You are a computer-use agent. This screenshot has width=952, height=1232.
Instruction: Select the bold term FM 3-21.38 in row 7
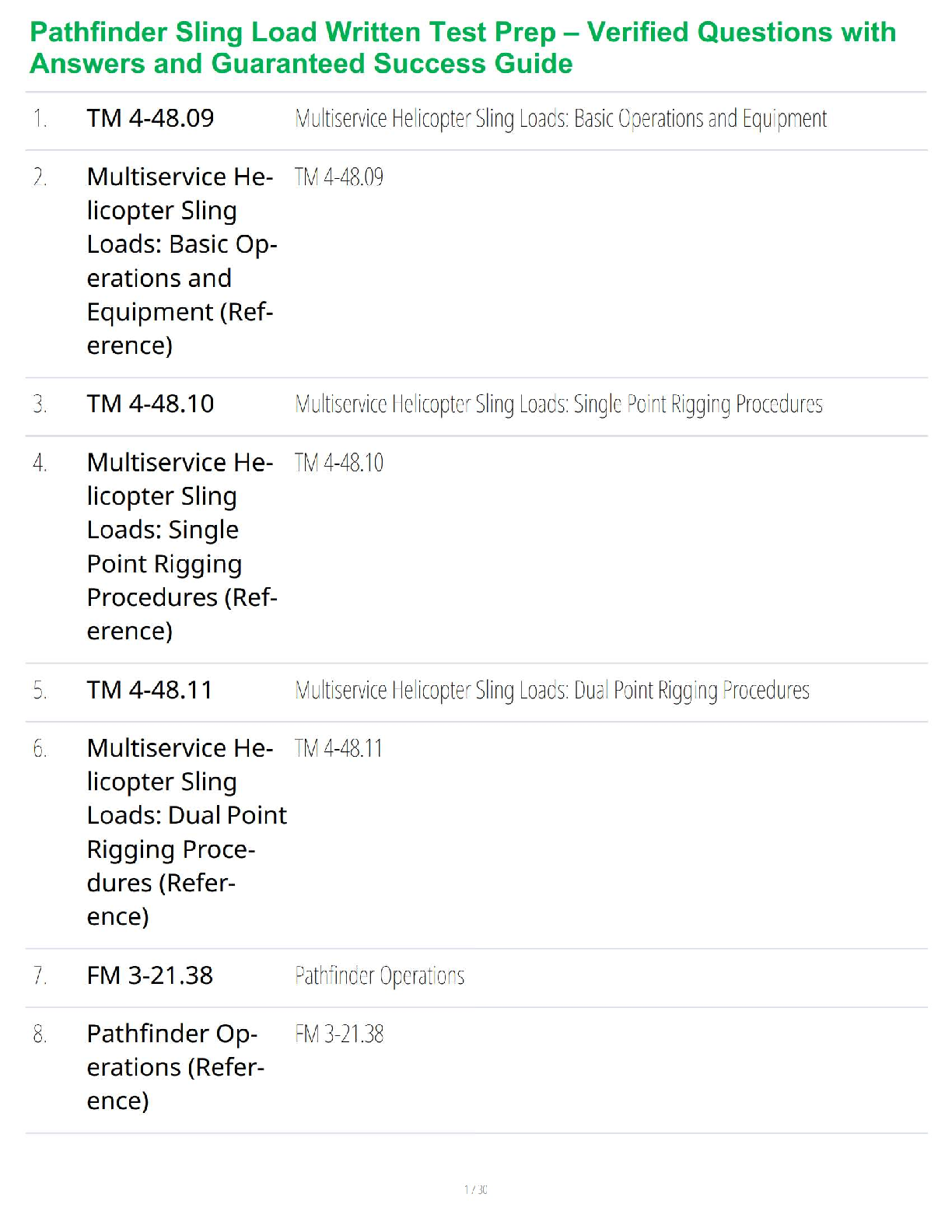[149, 975]
